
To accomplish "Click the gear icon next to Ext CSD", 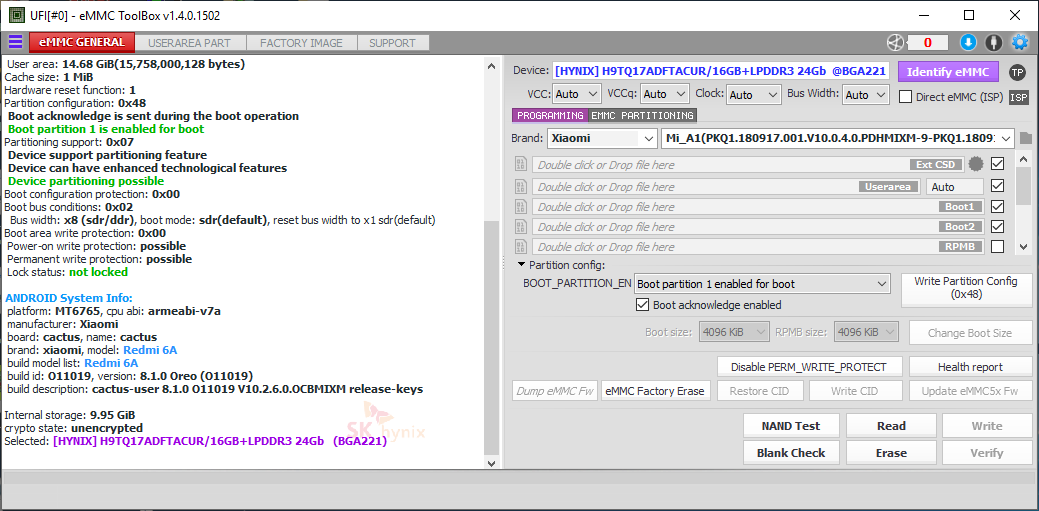I will 975,164.
